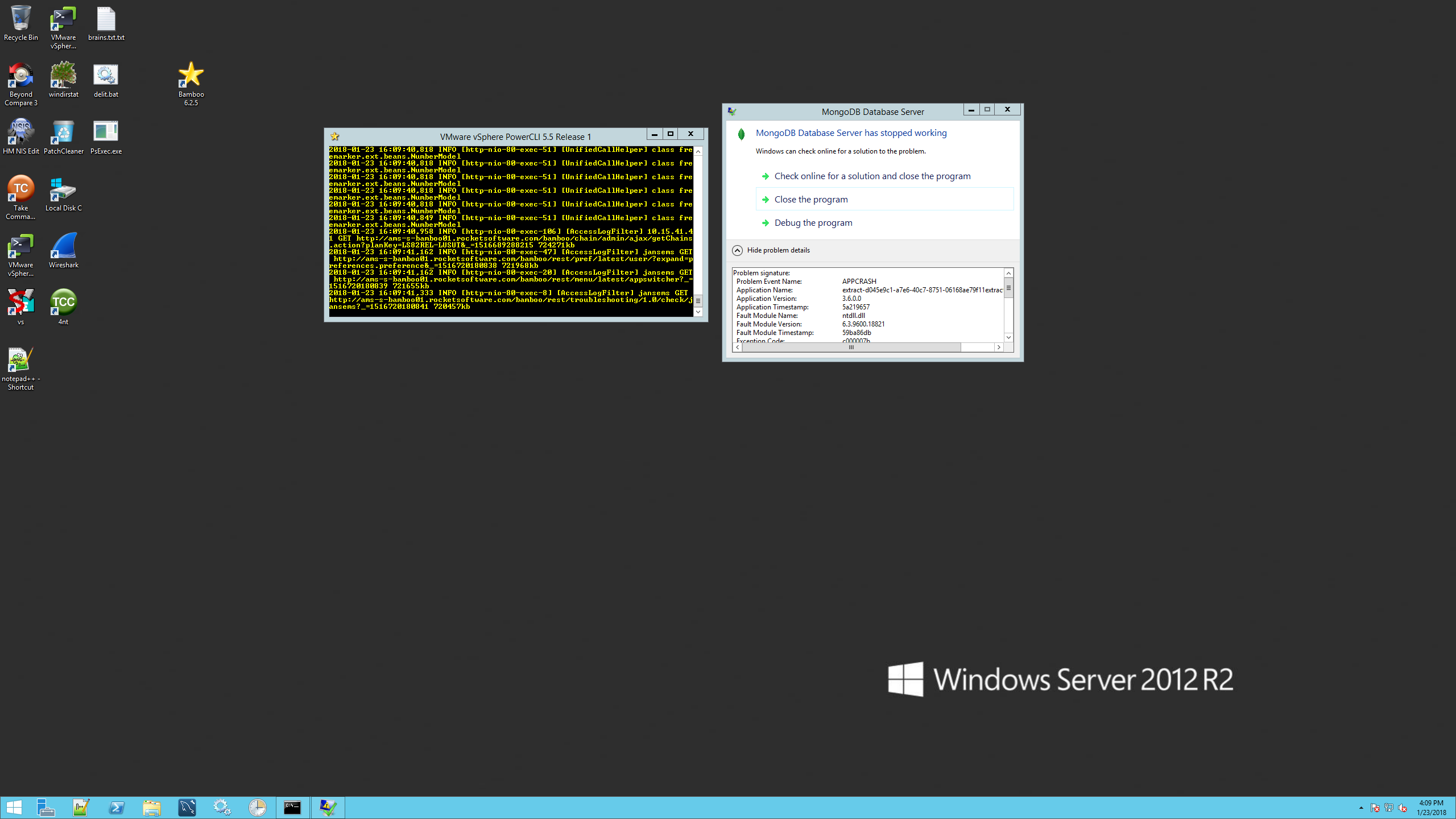1456x819 pixels.
Task: Minimize the PowerCLI console window
Action: (x=655, y=134)
